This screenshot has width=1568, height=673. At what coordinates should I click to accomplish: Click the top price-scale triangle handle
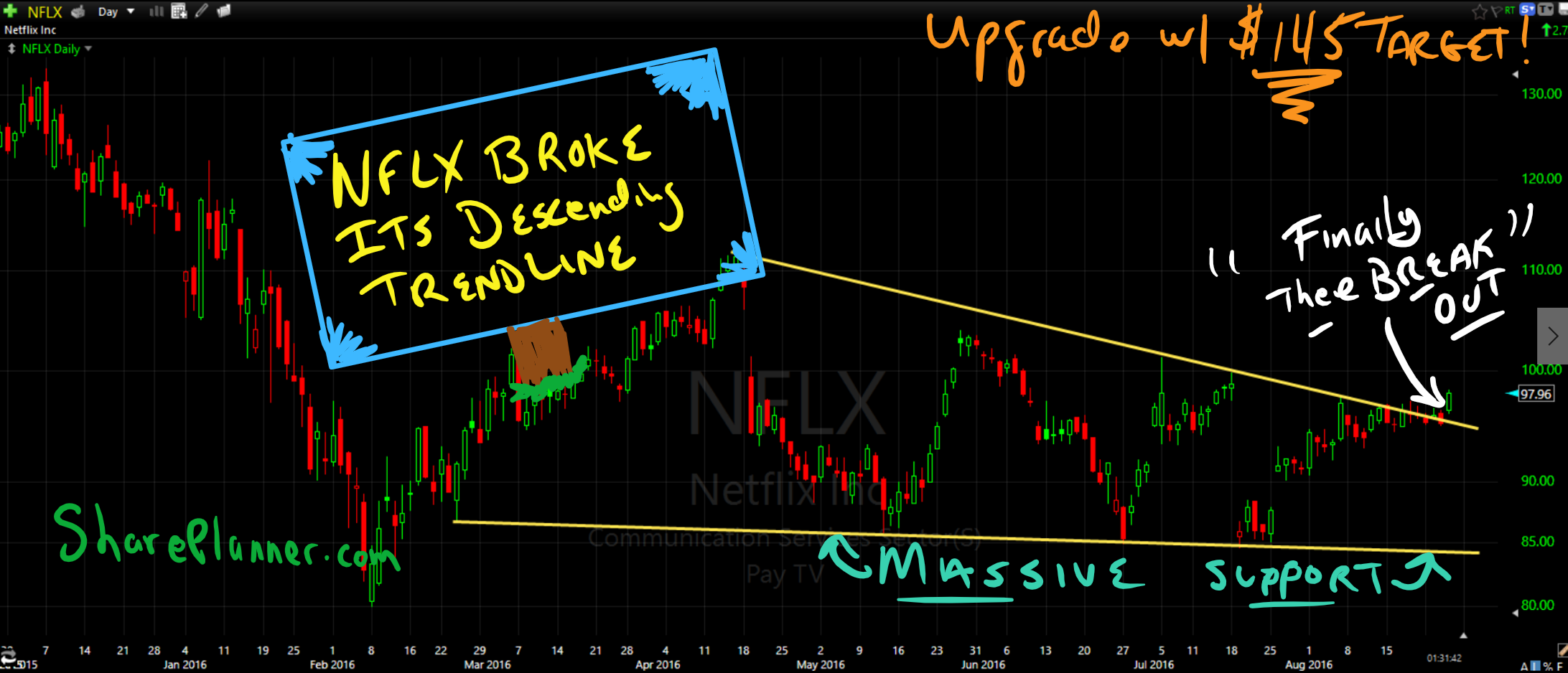(x=1516, y=75)
